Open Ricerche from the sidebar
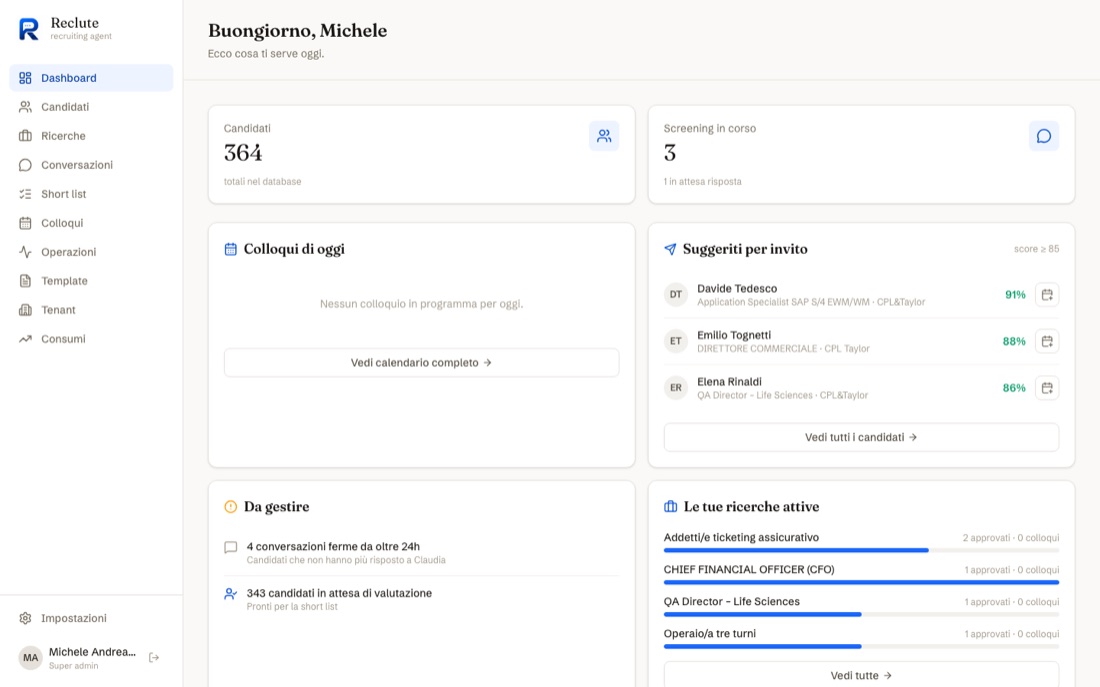The height and width of the screenshot is (687, 1100). (x=91, y=135)
